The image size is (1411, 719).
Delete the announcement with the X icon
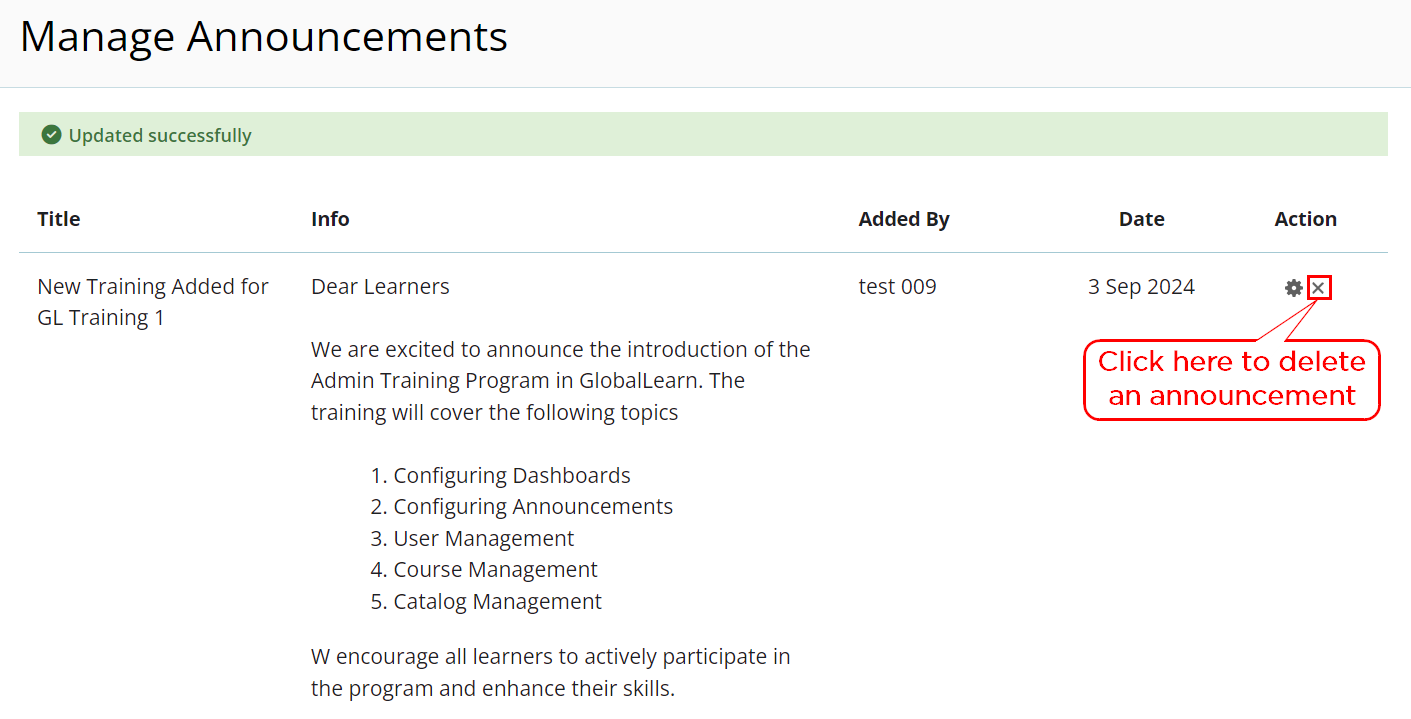pyautogui.click(x=1319, y=288)
